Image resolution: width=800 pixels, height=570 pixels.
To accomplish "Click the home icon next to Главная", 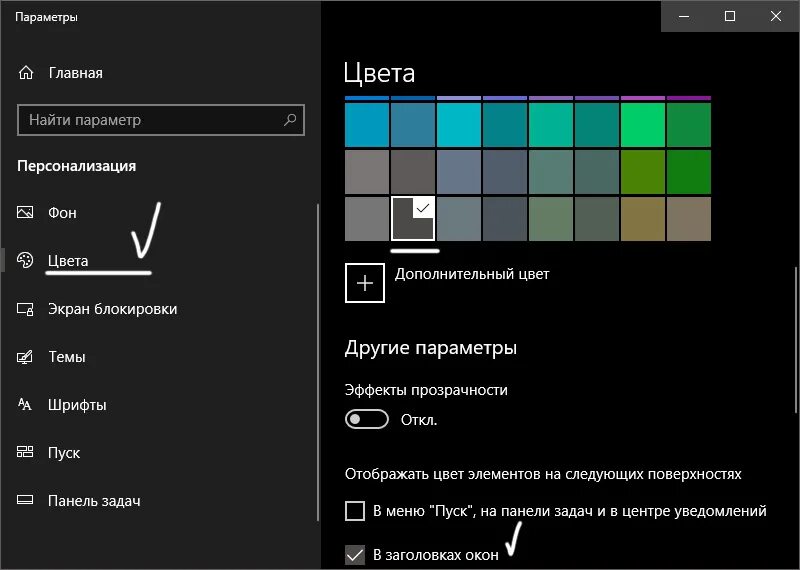I will [26, 73].
